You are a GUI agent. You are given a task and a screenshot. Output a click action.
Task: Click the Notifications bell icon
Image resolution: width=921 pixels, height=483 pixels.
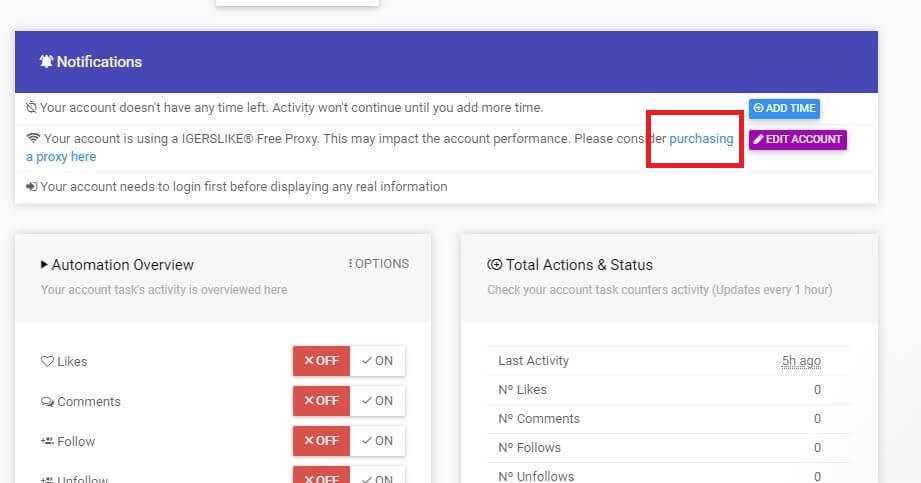pos(46,62)
